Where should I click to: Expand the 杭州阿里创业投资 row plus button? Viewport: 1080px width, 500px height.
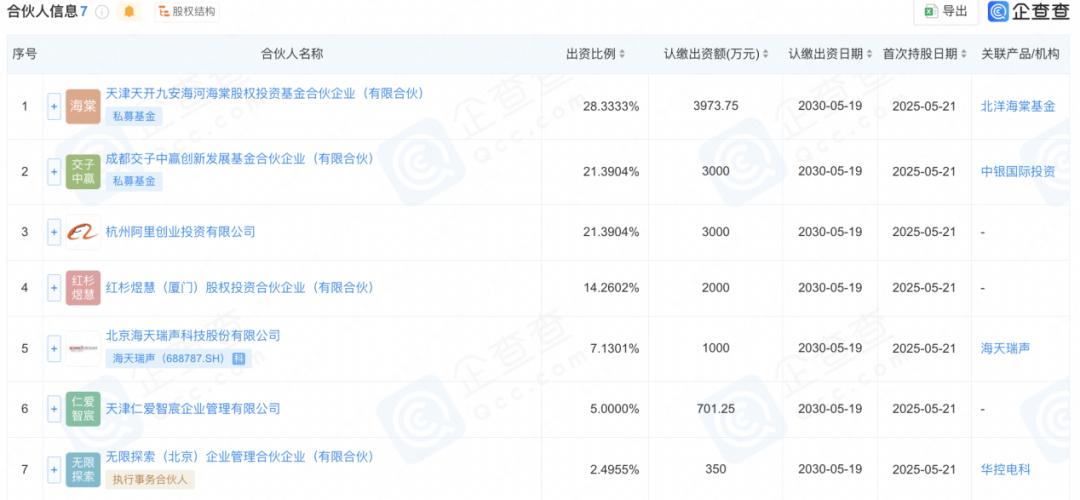54,232
